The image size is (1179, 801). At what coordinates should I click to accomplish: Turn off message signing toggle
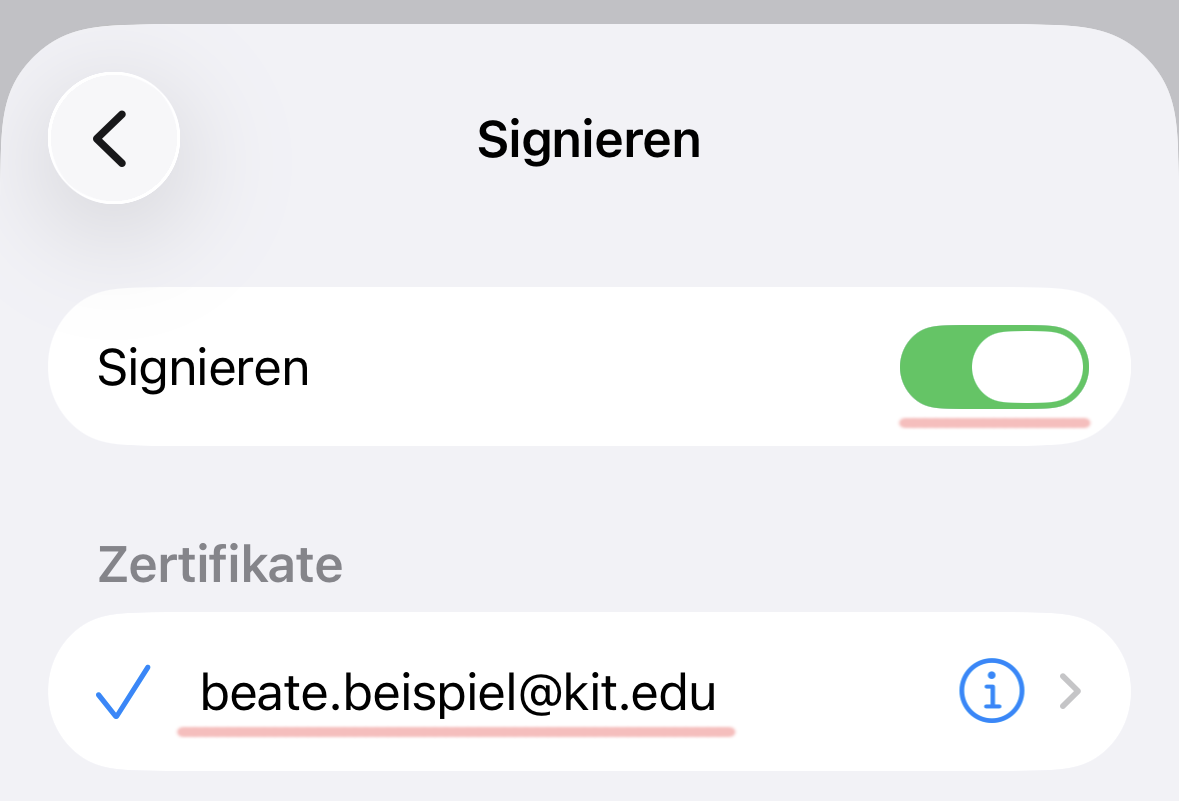pyautogui.click(x=994, y=367)
